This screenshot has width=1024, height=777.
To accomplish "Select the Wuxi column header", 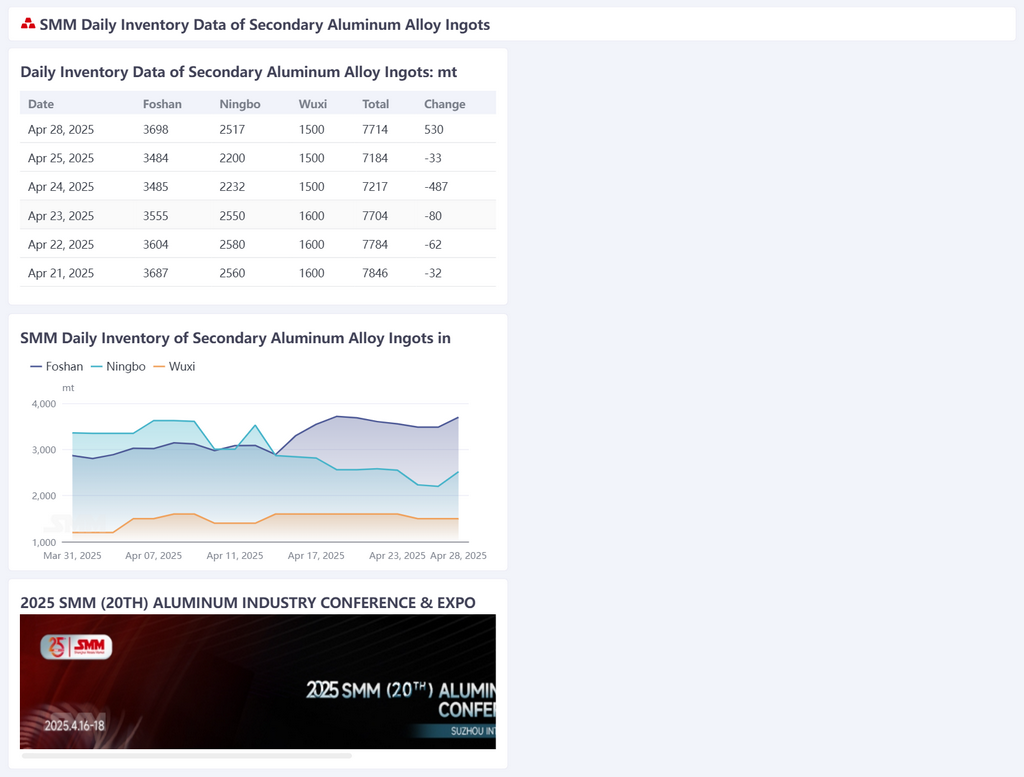I will pyautogui.click(x=313, y=104).
